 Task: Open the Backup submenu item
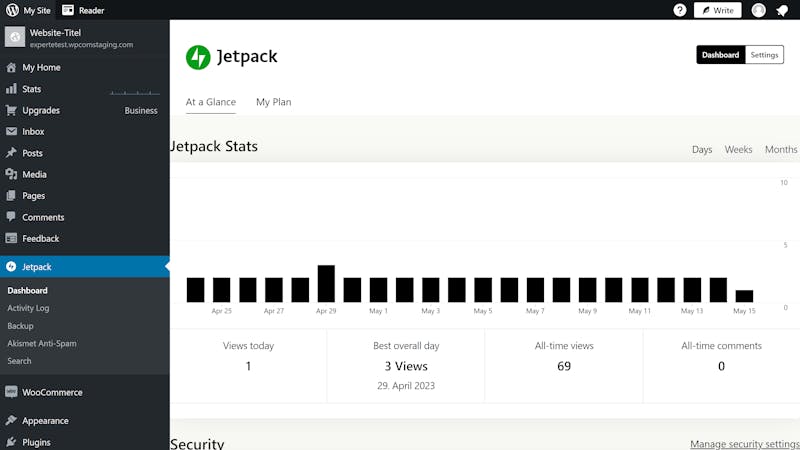pos(20,326)
